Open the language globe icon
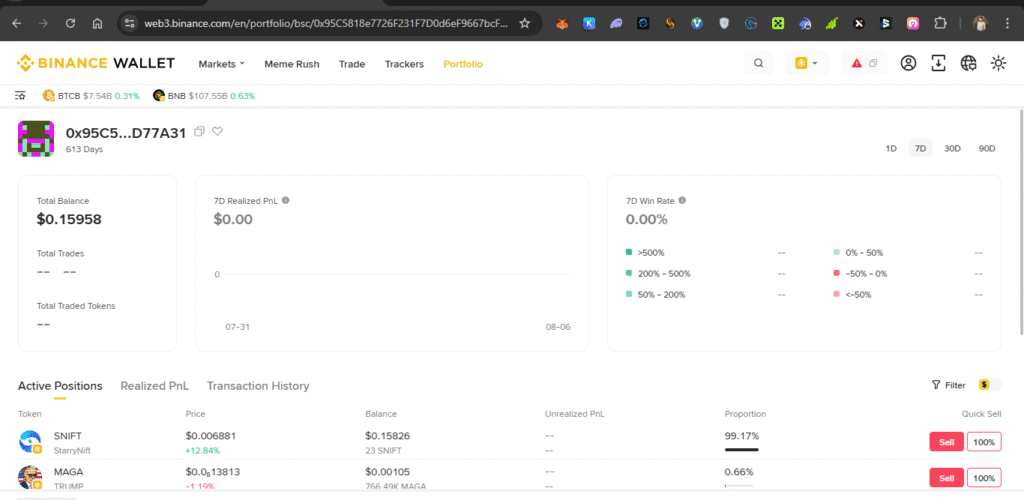Screen dimensions: 1024x500 click(x=968, y=64)
